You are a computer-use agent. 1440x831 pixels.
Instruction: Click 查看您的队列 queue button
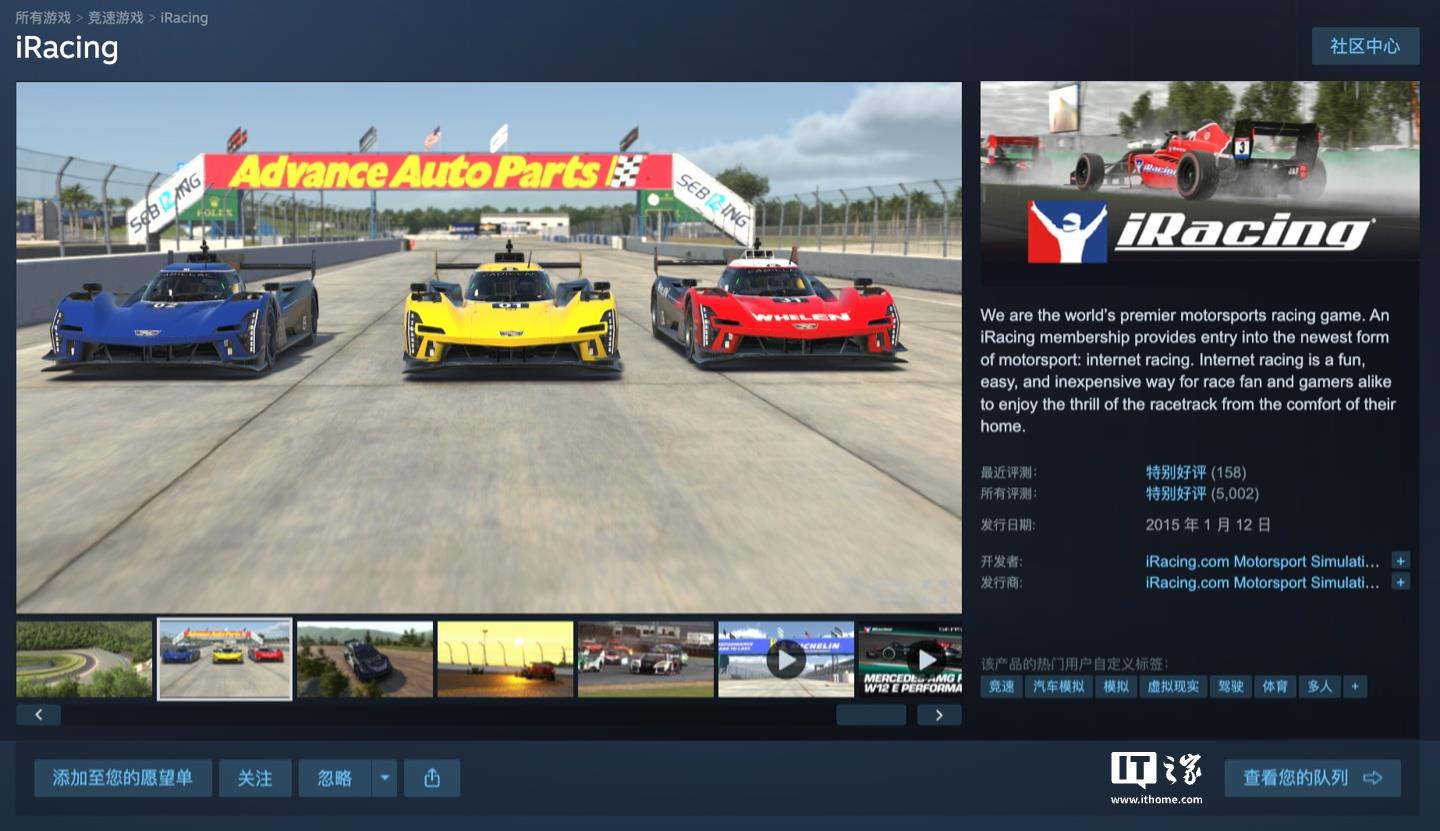point(1312,778)
